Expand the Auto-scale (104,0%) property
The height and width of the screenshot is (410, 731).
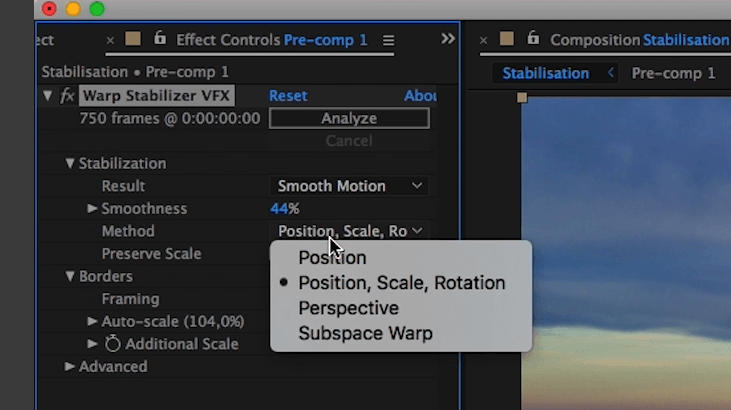tap(92, 321)
